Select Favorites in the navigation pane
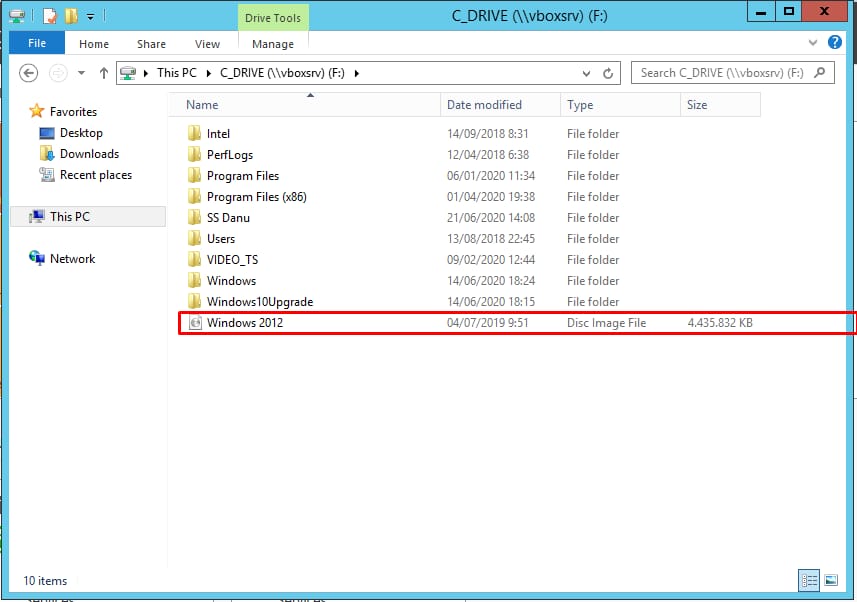Viewport: 857px width, 602px height. pos(63,112)
